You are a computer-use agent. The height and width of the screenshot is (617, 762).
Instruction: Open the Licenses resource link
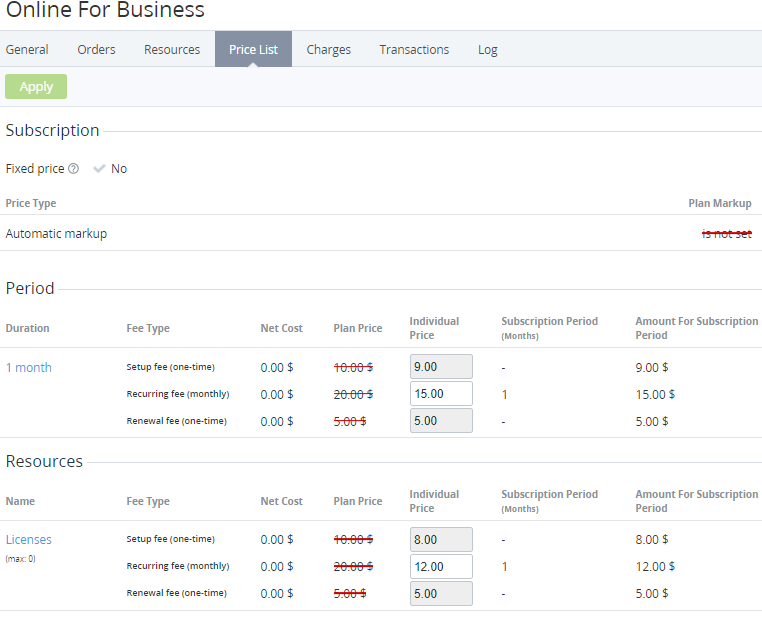tap(29, 539)
